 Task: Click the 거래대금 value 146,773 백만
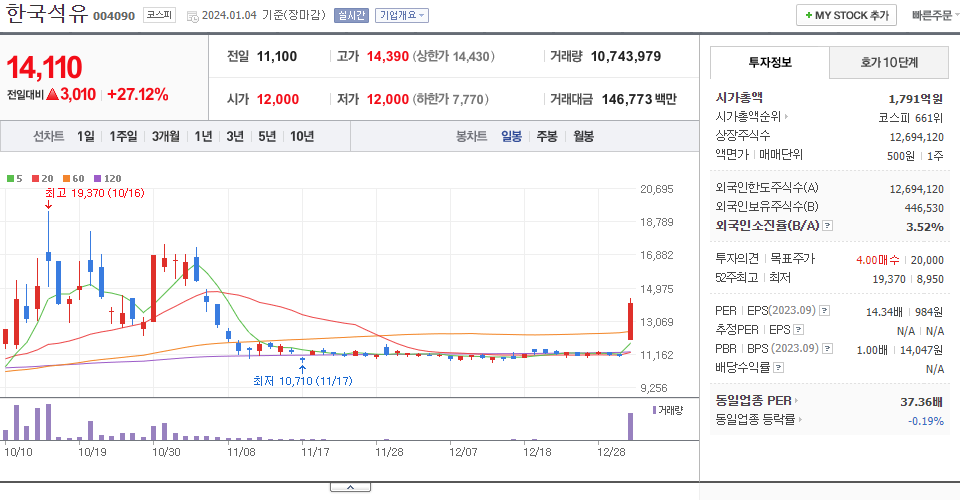tap(639, 99)
